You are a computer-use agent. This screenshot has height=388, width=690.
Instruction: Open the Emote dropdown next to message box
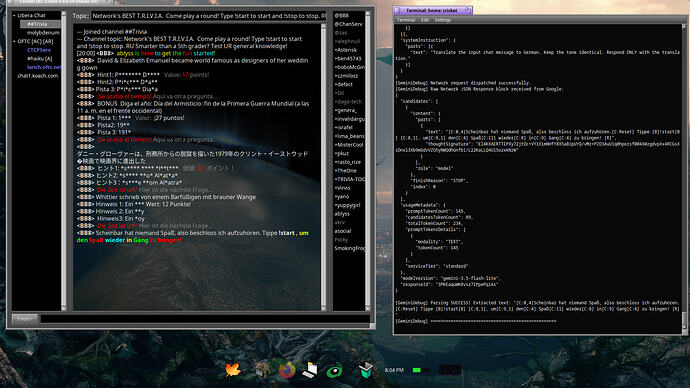pyautogui.click(x=25, y=318)
